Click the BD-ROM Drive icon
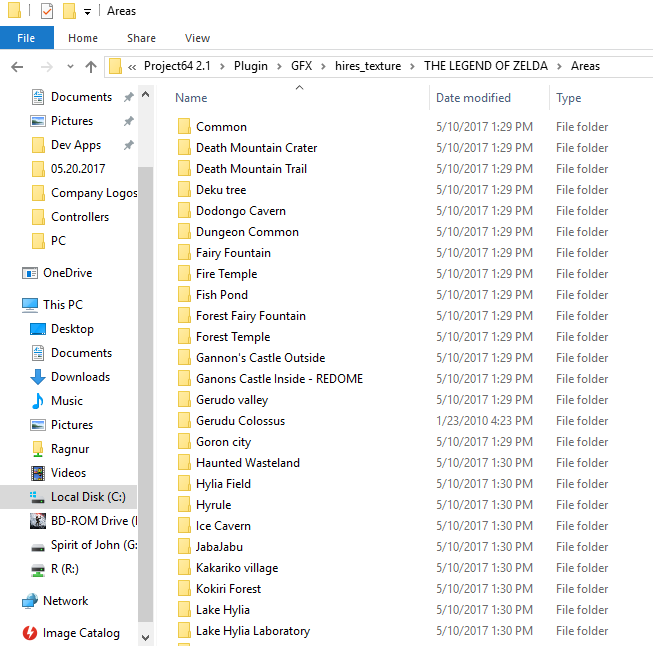 [38, 521]
